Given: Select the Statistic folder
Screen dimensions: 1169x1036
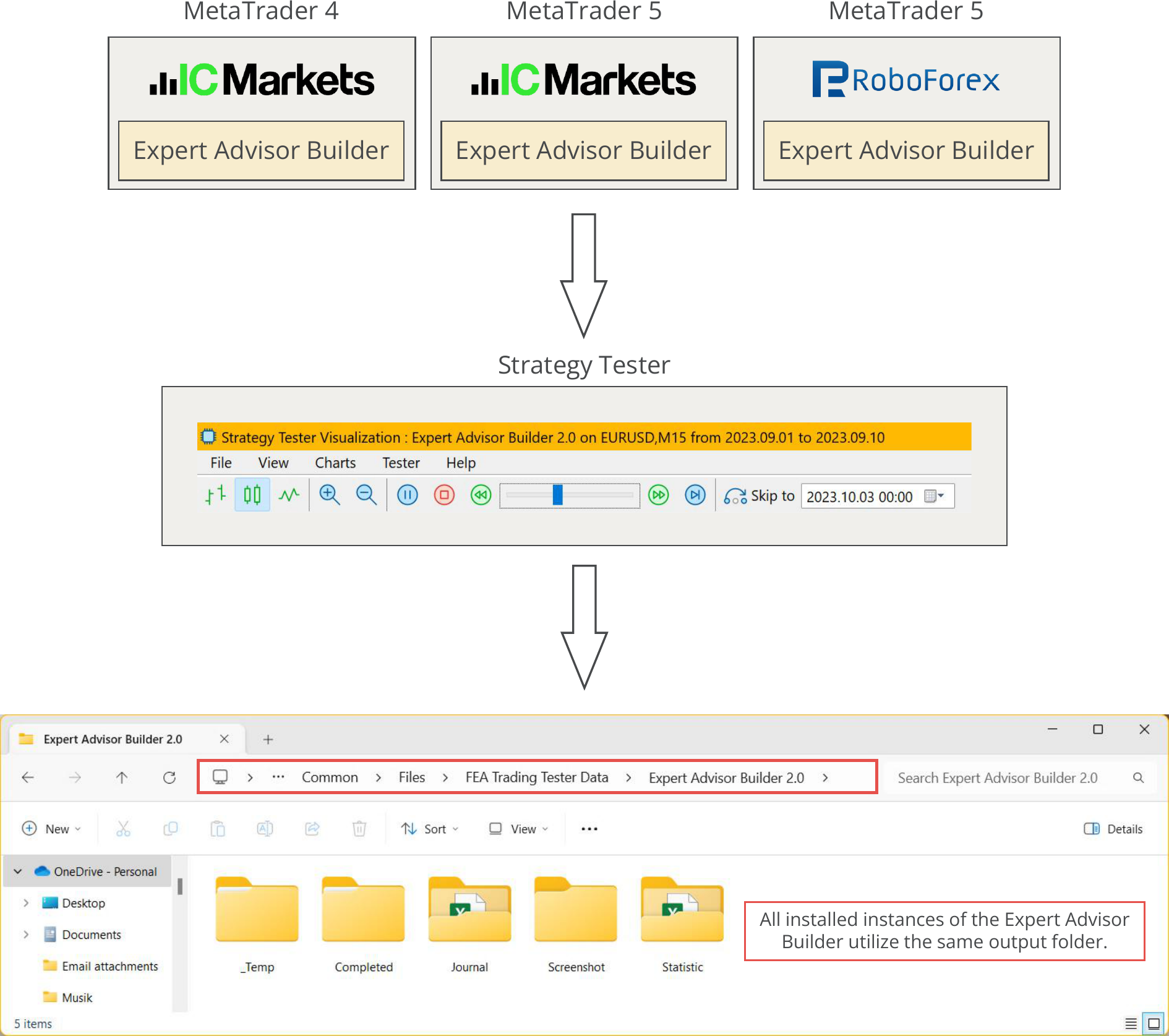Looking at the screenshot, I should tap(682, 924).
